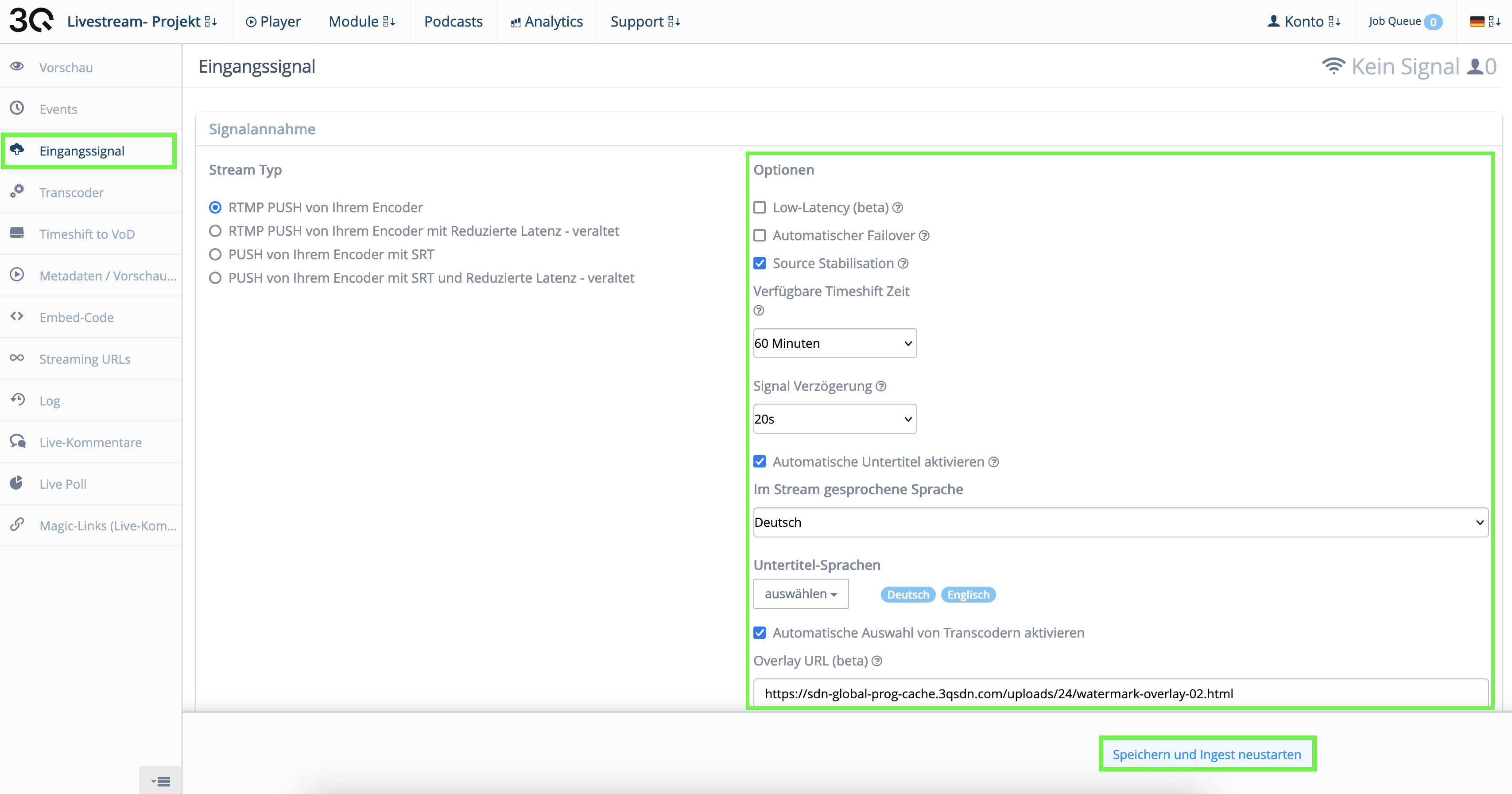Uncheck Automatische Untertitel aktivieren
Image resolution: width=1512 pixels, height=794 pixels.
760,462
